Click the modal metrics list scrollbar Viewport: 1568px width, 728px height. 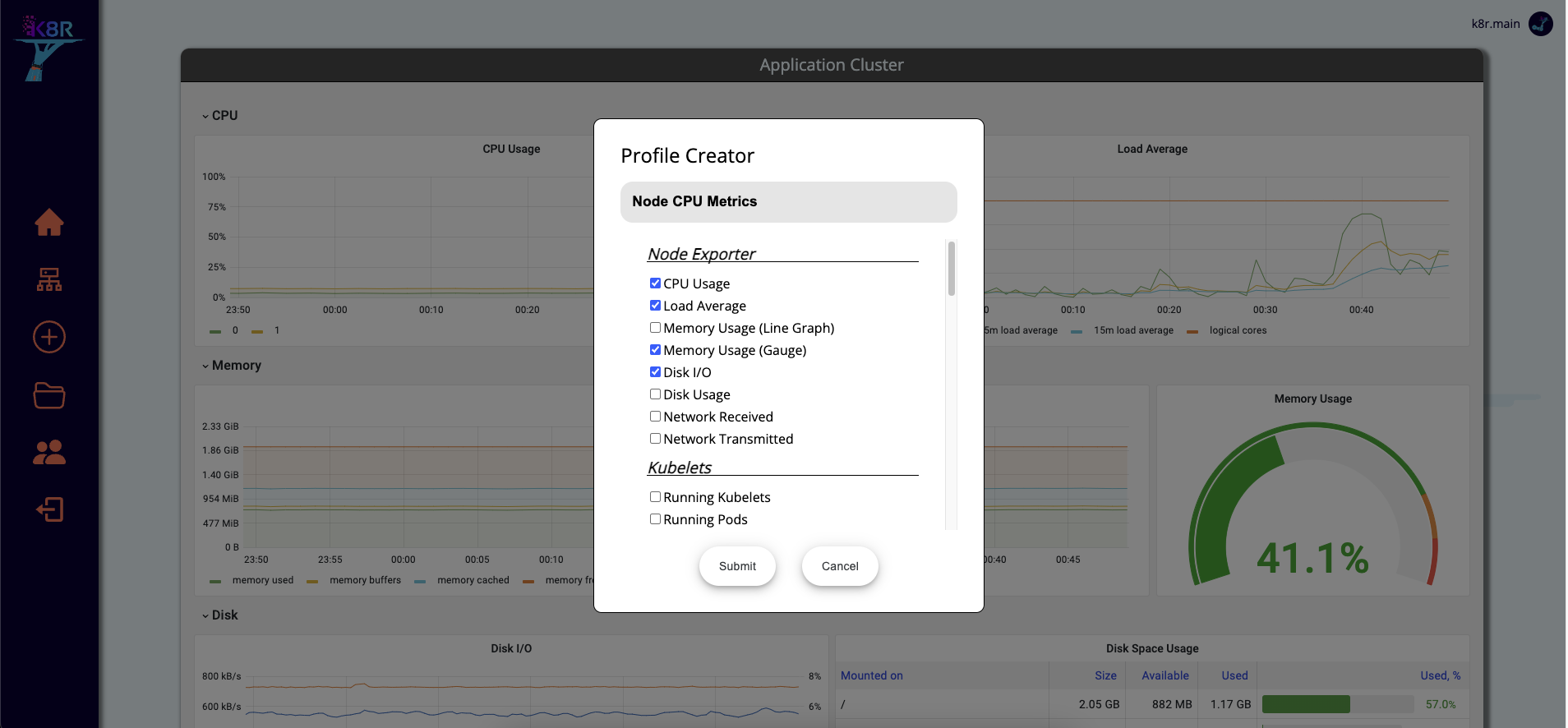tap(951, 268)
